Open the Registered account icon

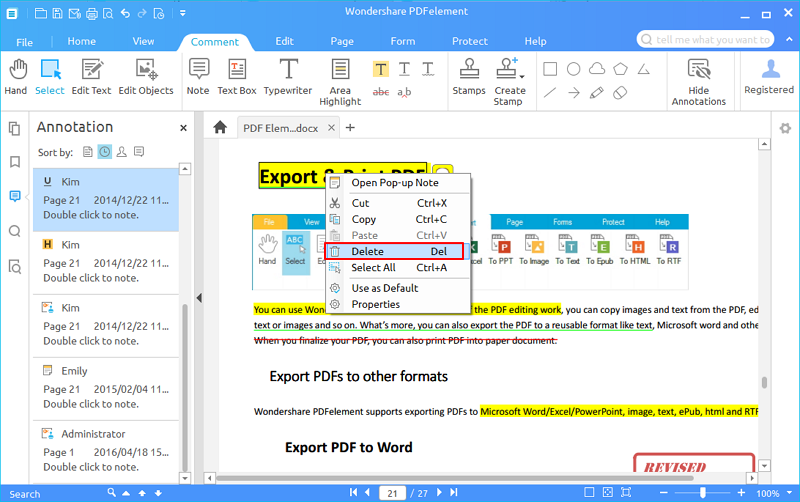pyautogui.click(x=769, y=77)
